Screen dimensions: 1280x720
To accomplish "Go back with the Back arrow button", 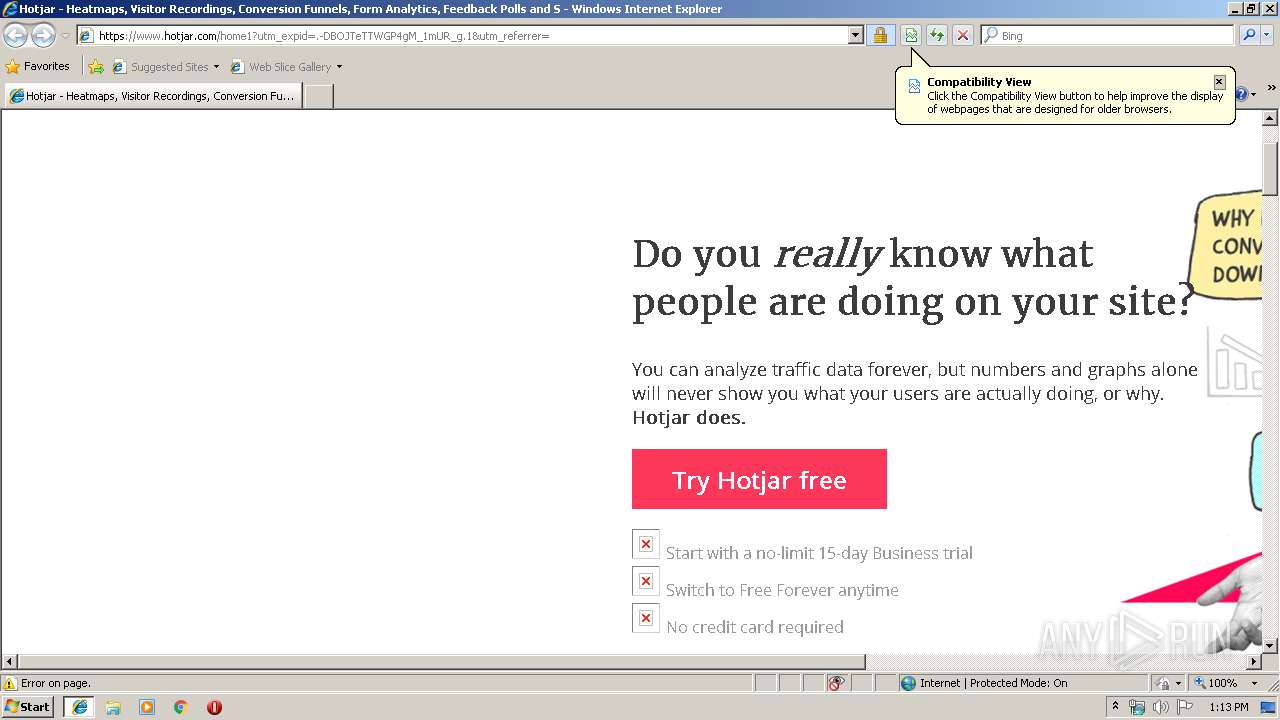I will tap(15, 36).
